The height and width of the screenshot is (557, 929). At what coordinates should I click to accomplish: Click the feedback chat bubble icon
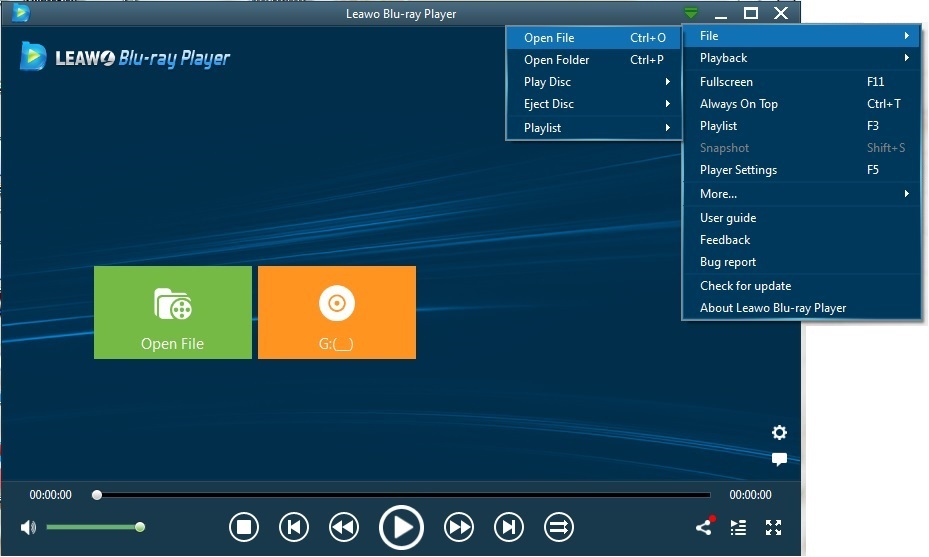779,460
